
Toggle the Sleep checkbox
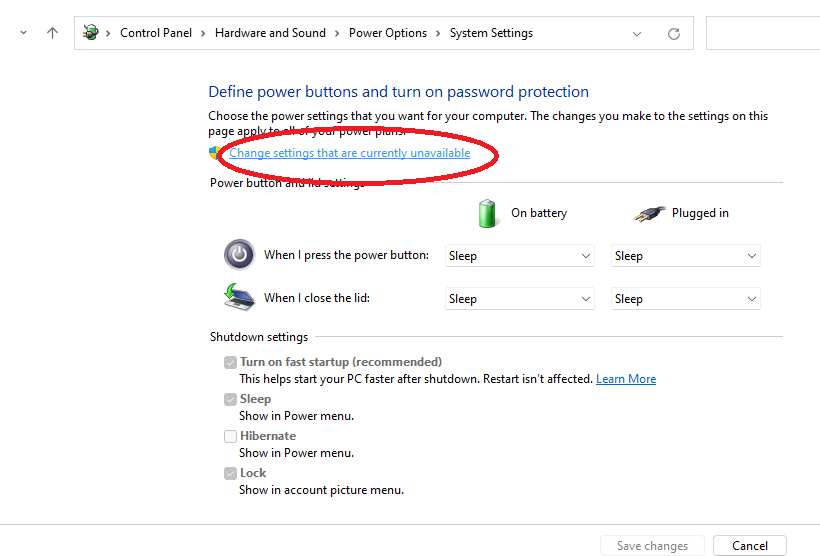tap(230, 399)
